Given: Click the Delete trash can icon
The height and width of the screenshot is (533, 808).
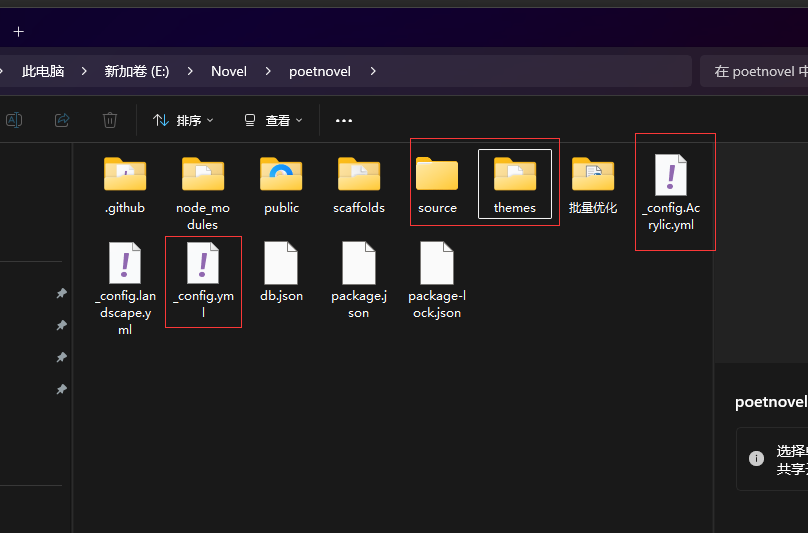Looking at the screenshot, I should (110, 120).
